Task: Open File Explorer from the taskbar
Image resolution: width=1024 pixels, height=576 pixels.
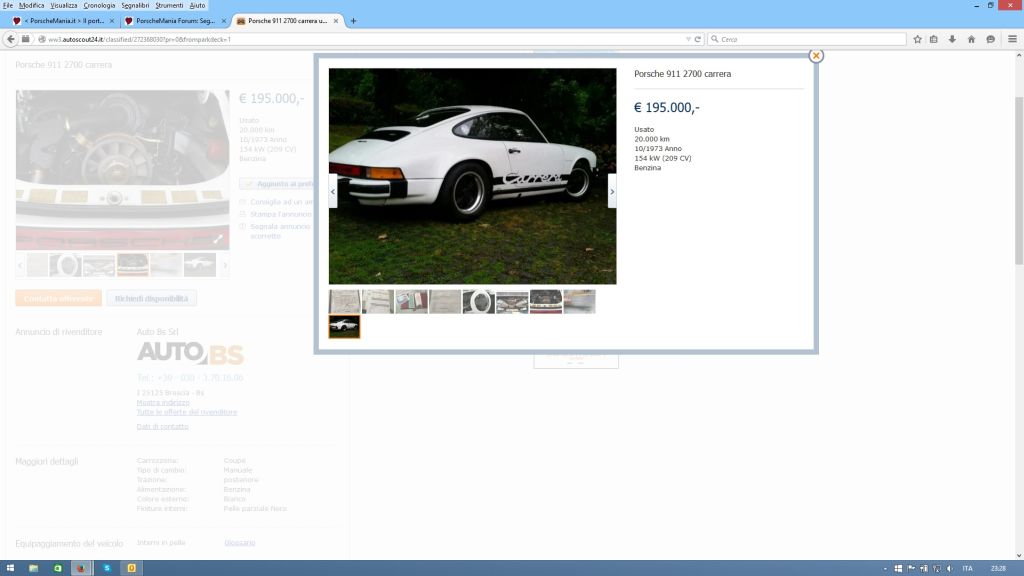Action: pyautogui.click(x=33, y=568)
